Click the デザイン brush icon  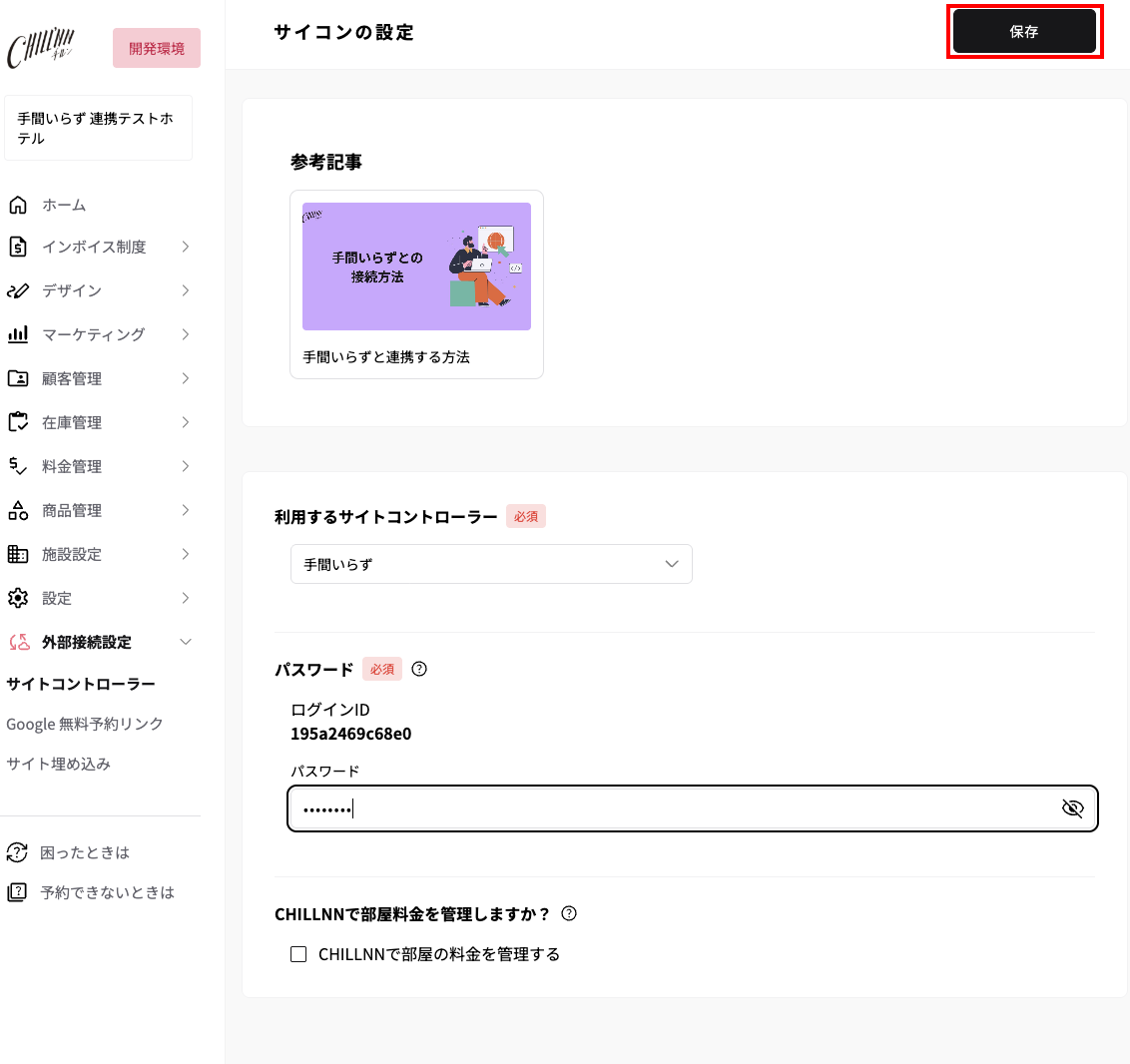click(18, 291)
